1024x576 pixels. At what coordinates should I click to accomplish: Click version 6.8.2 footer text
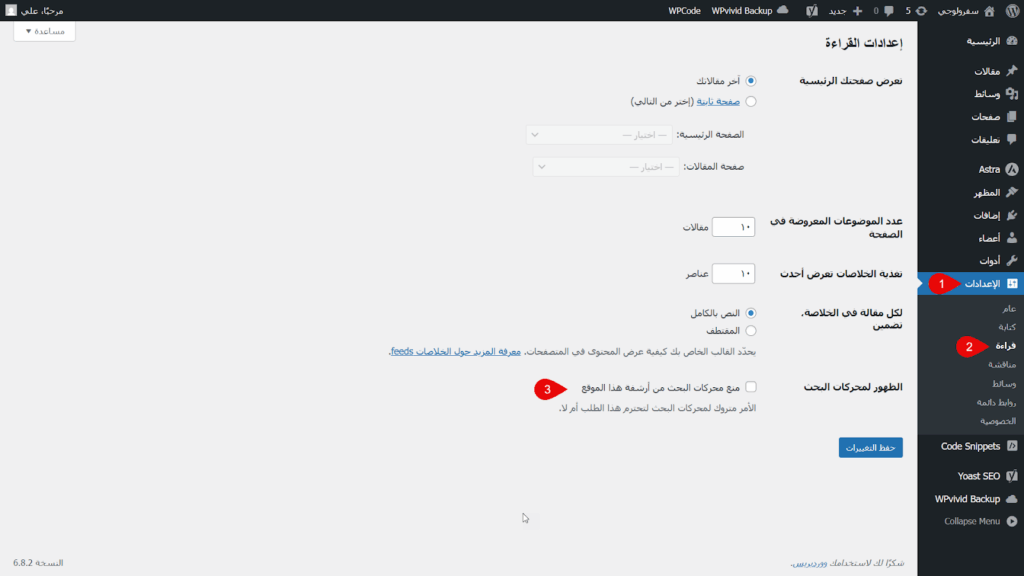[x=38, y=562]
